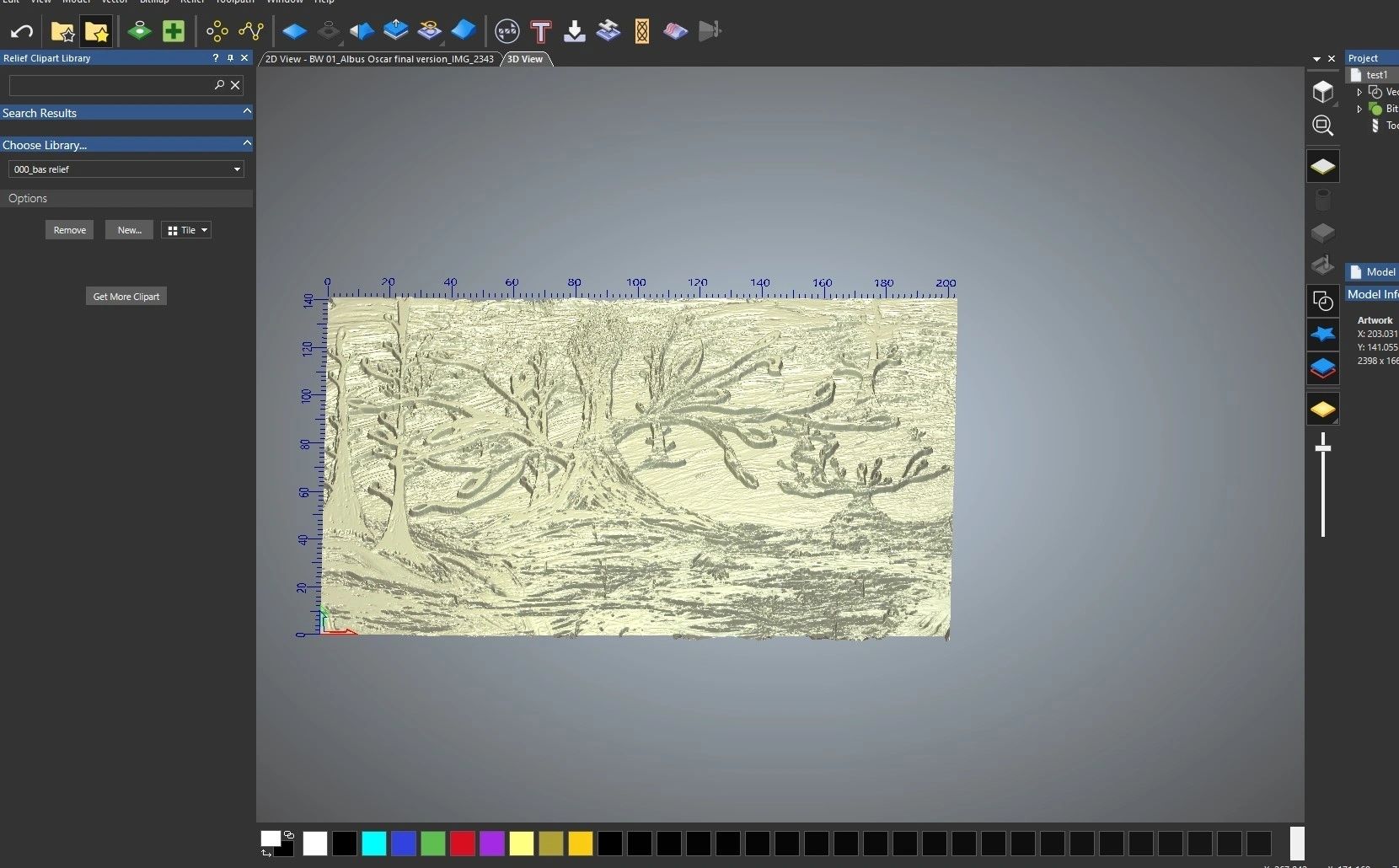Click the blue mirror relief icon
Viewport: 1399px width, 868px height.
[x=362, y=32]
